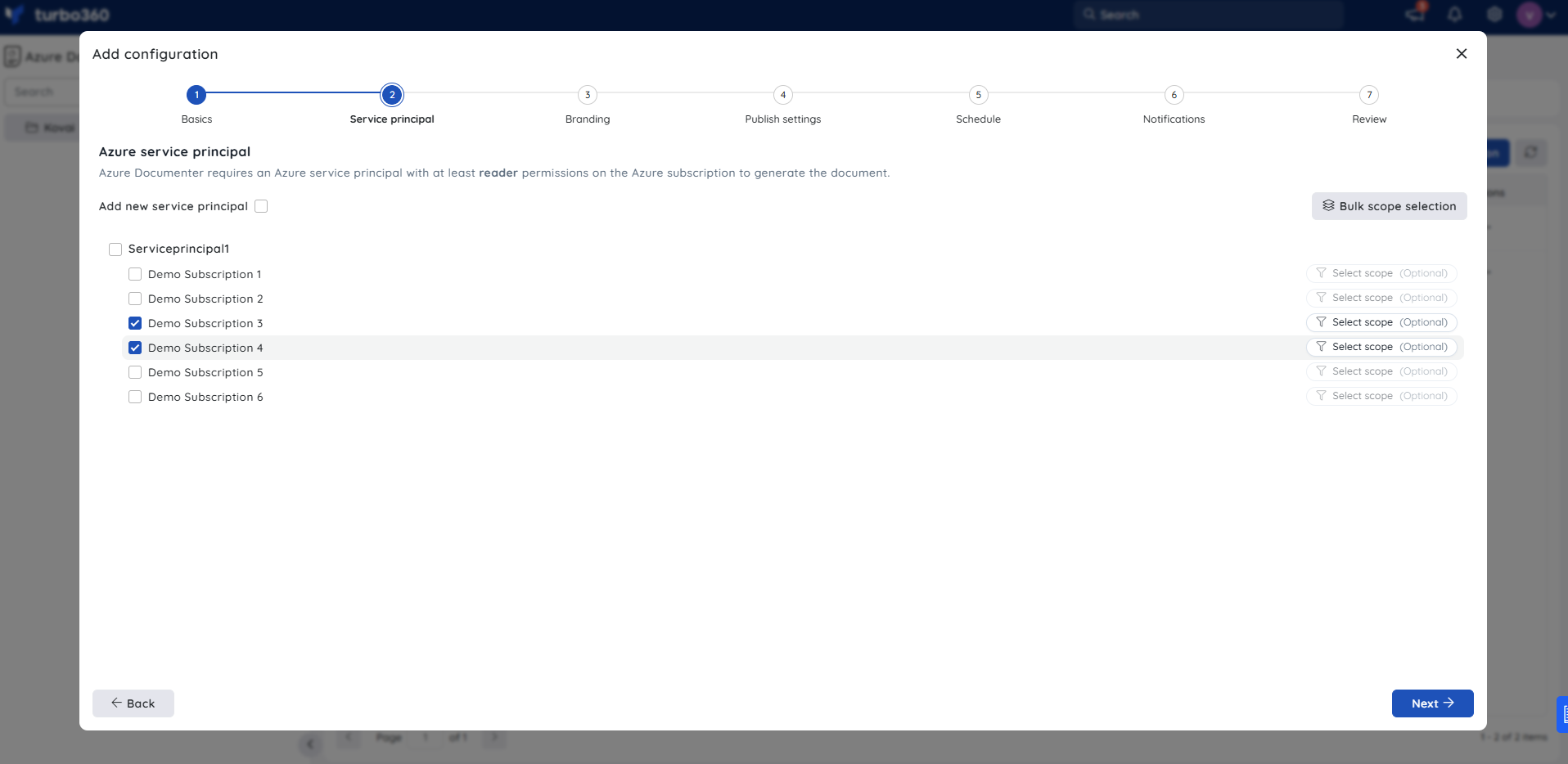Click the Back button
Viewport: 1568px width, 764px height.
[133, 703]
